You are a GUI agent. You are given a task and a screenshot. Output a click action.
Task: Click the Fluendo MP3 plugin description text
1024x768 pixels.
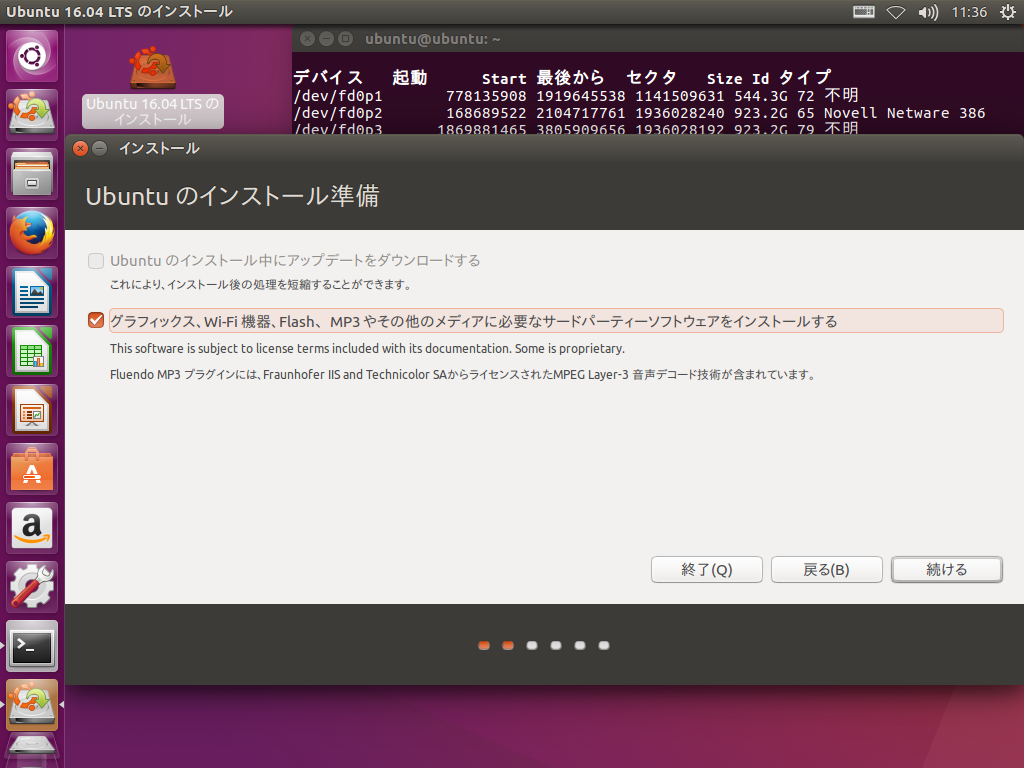pos(462,375)
